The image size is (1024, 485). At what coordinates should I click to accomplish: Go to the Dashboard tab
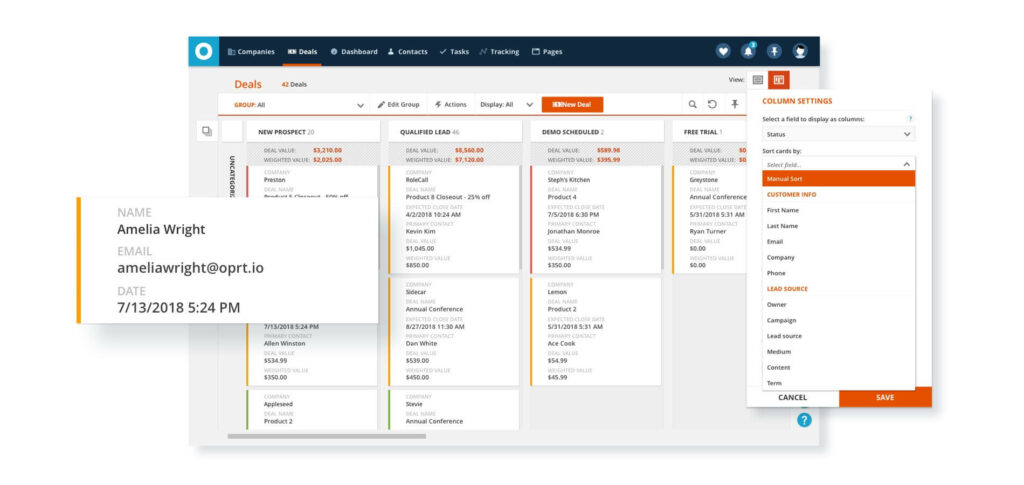[354, 52]
